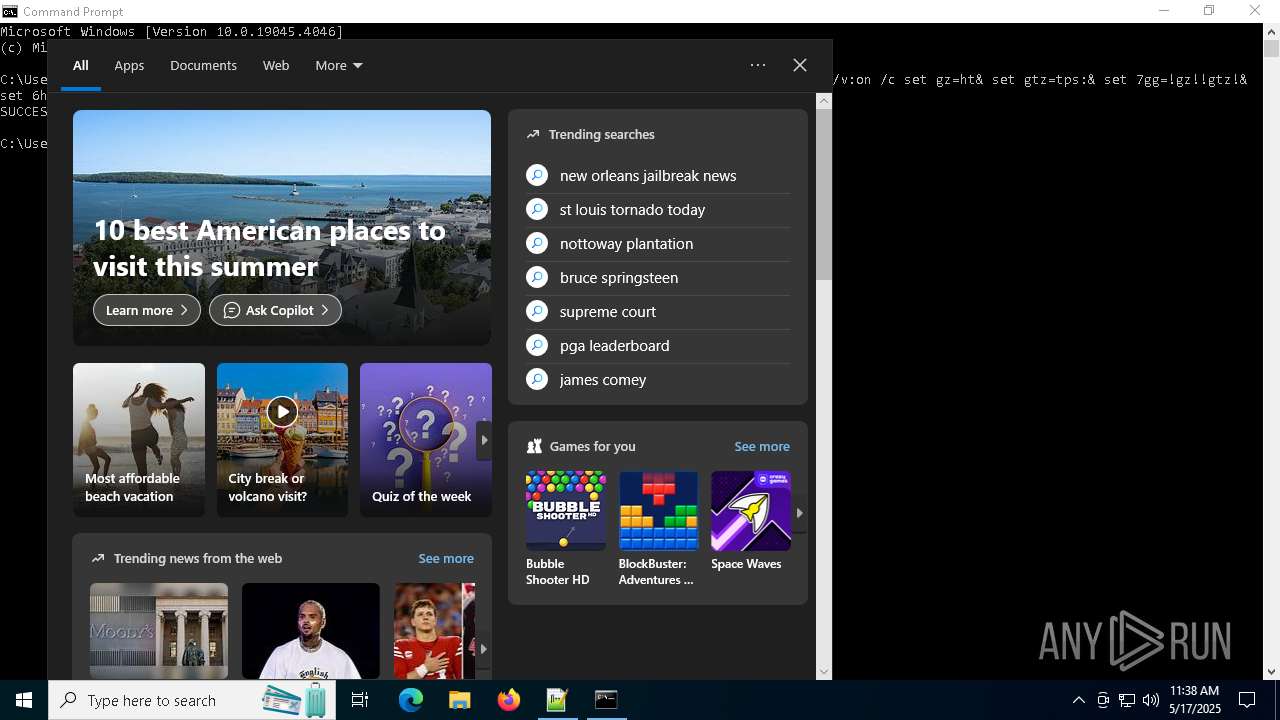
Task: Click Command Prompt title bar icon
Action: click(10, 11)
